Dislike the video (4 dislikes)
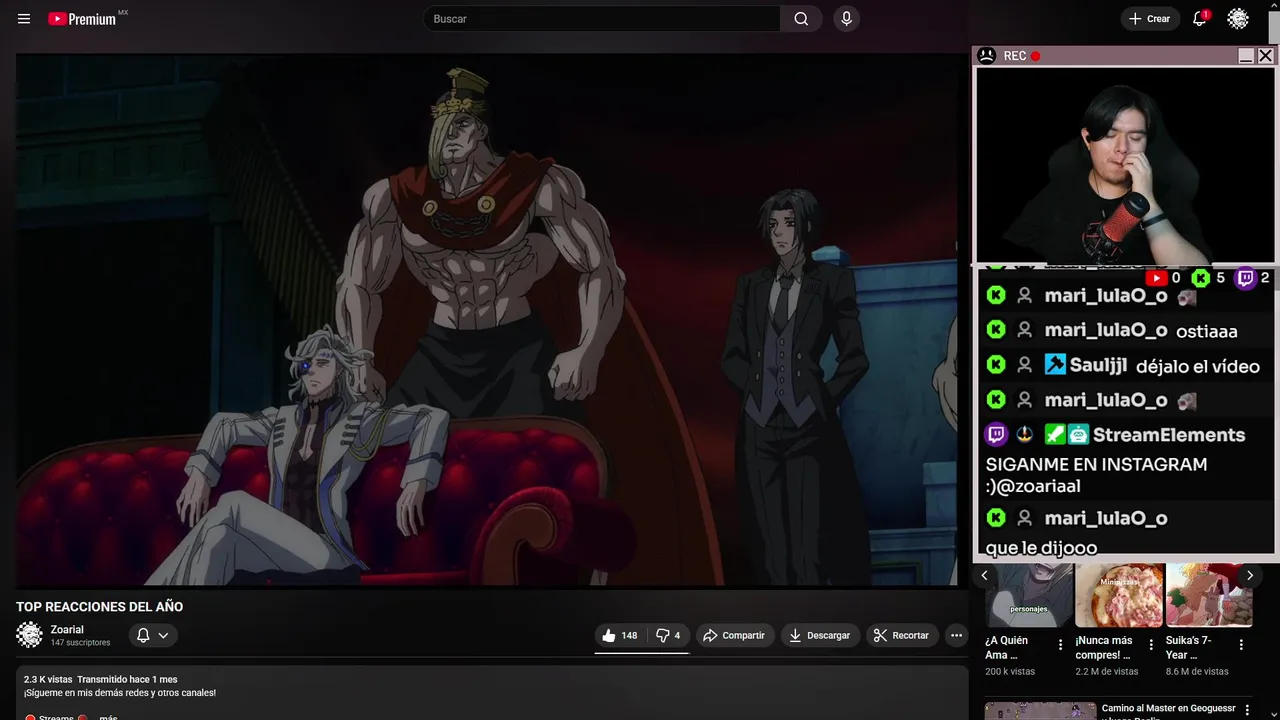Viewport: 1280px width, 720px height. tap(668, 635)
